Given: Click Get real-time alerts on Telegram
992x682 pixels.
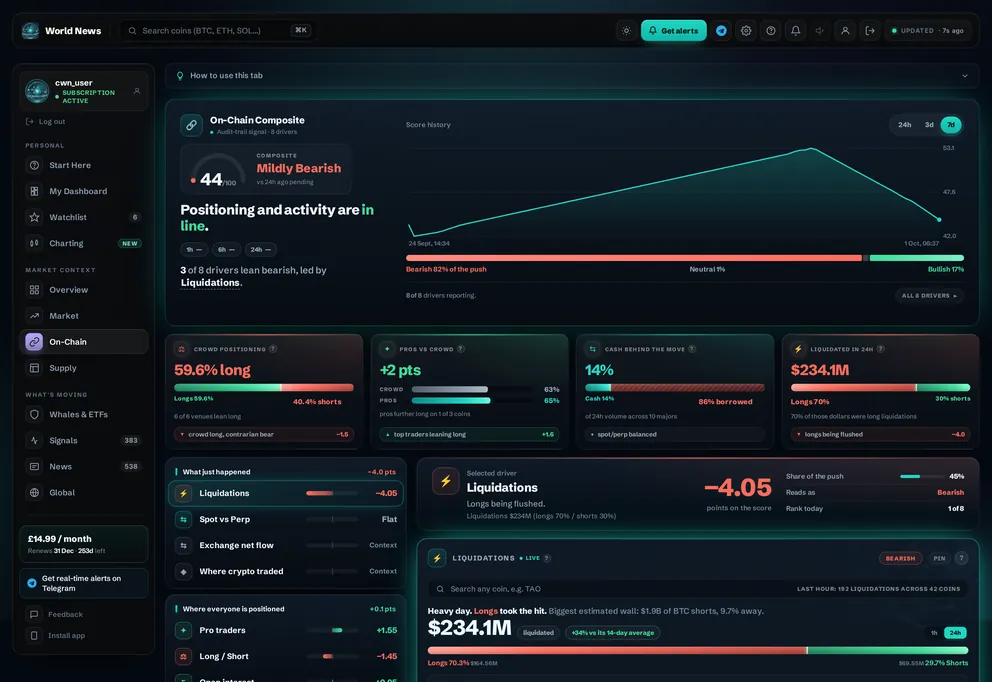Looking at the screenshot, I should click(84, 583).
